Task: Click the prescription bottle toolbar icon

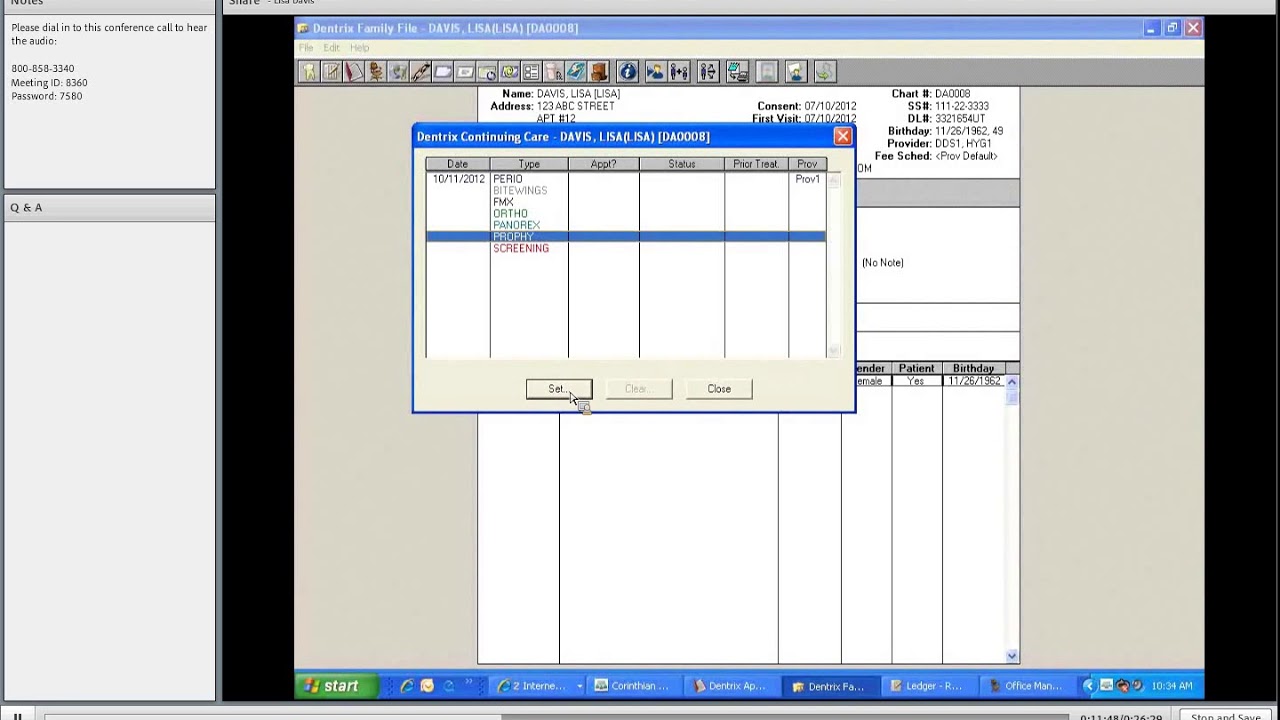Action: pyautogui.click(x=553, y=72)
